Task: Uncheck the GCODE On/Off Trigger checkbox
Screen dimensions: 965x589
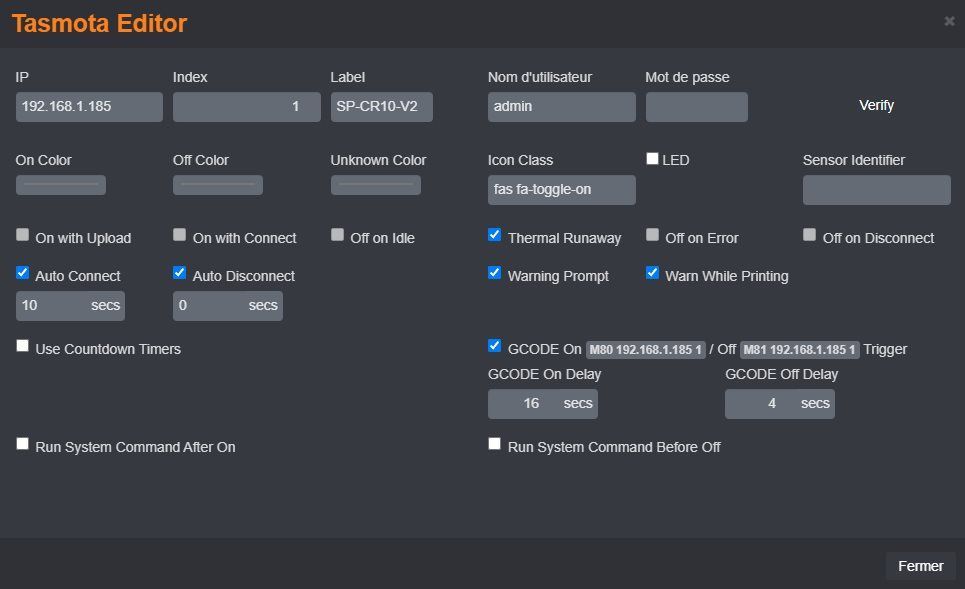Action: point(494,346)
